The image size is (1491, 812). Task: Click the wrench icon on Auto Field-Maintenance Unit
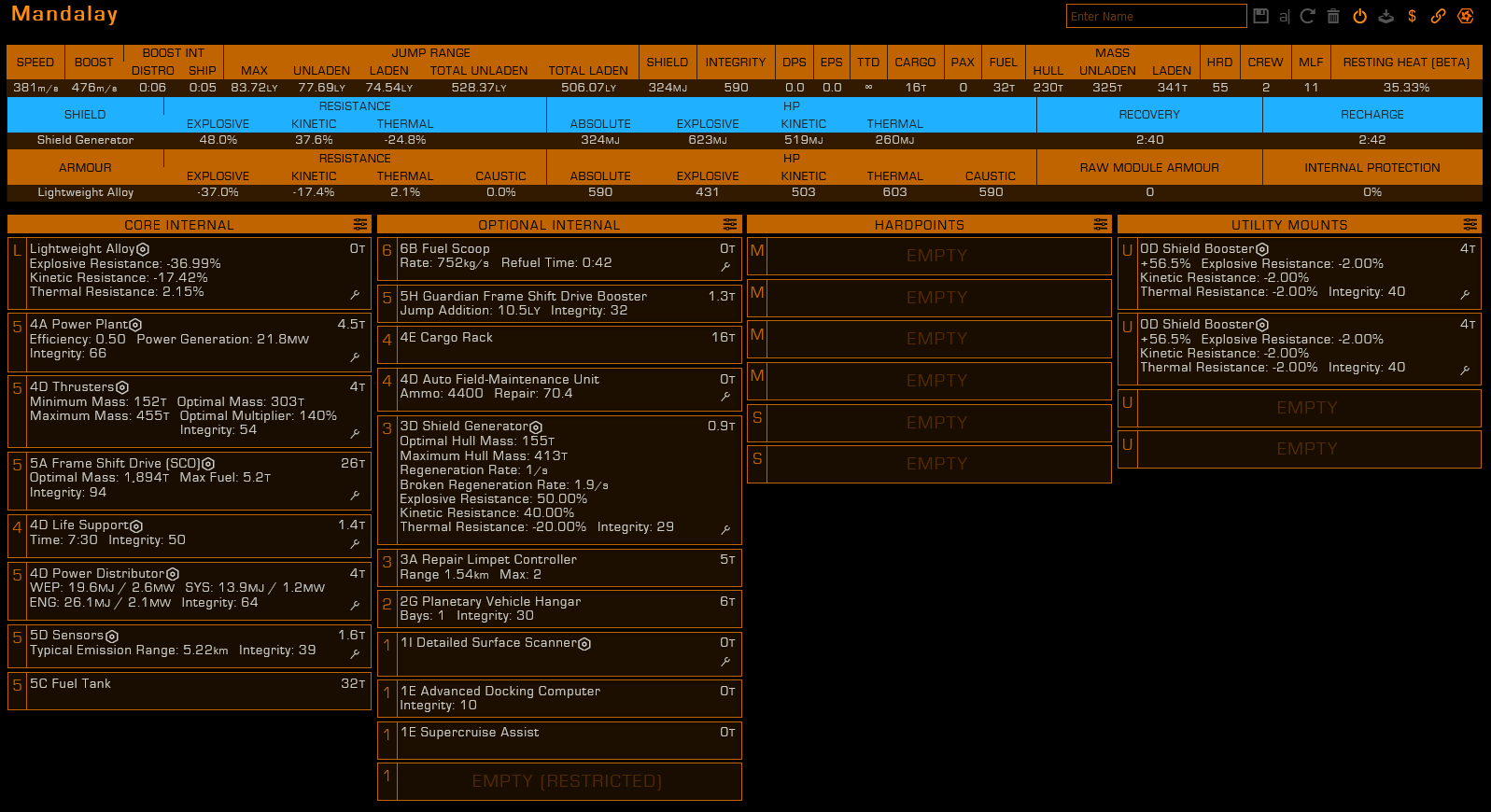point(725,397)
